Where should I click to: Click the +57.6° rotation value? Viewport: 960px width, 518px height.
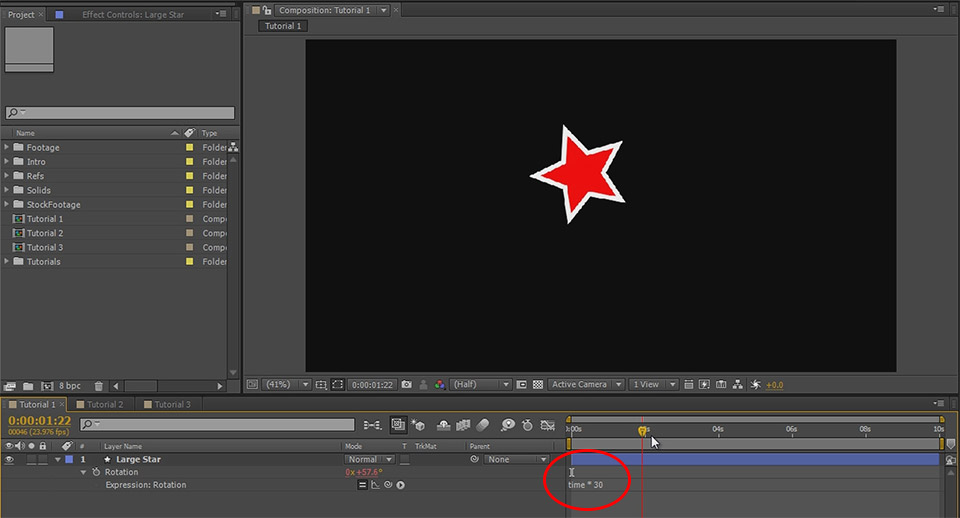tap(369, 472)
